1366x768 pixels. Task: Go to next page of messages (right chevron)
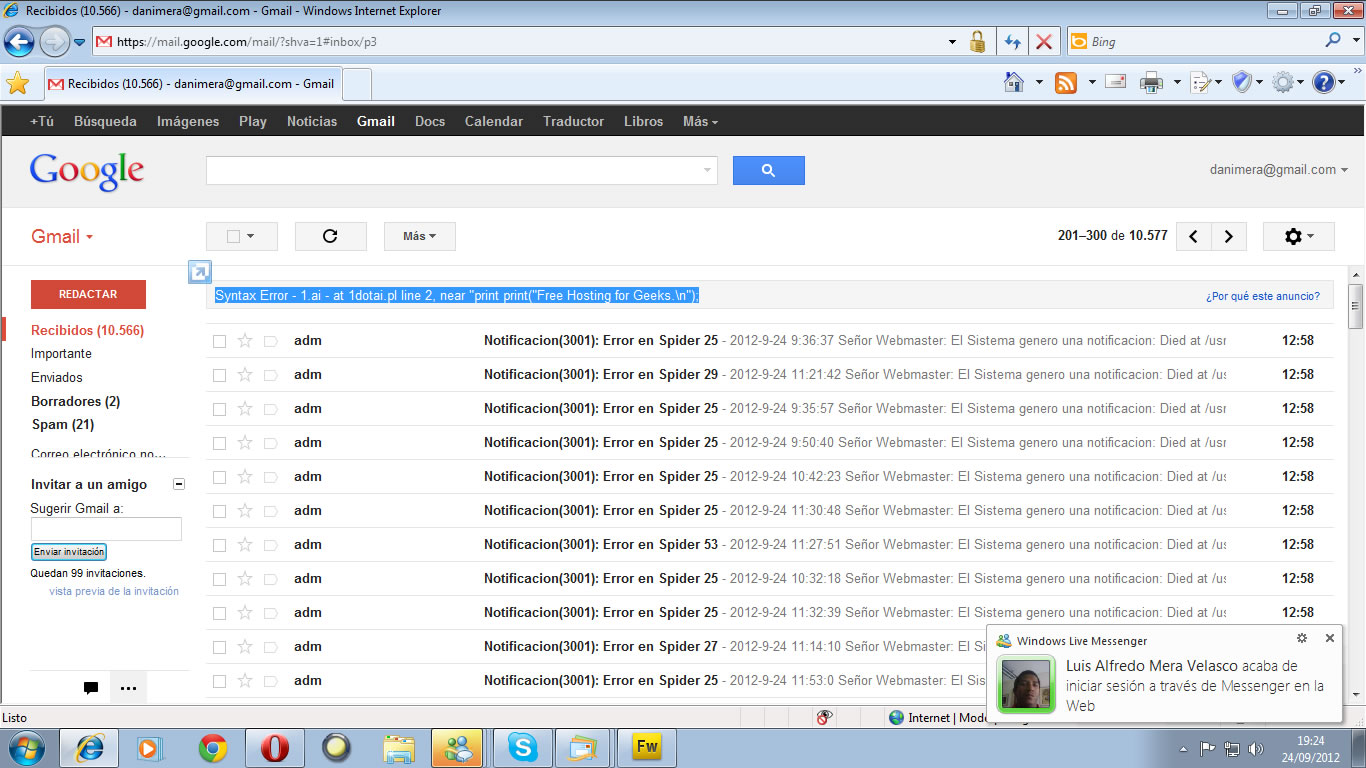(1229, 236)
